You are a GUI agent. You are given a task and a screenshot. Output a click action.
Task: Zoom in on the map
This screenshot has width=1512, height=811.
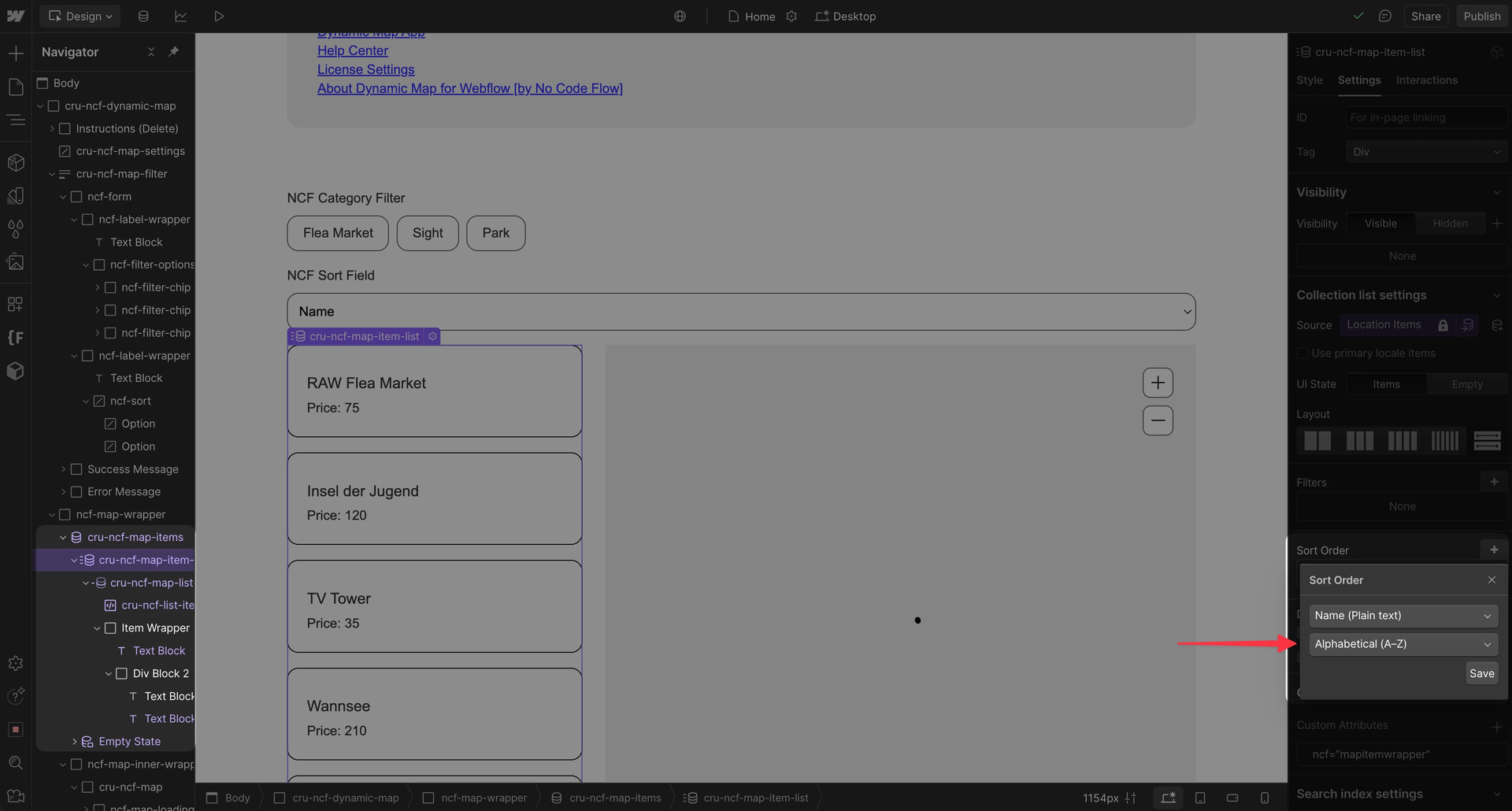coord(1158,383)
